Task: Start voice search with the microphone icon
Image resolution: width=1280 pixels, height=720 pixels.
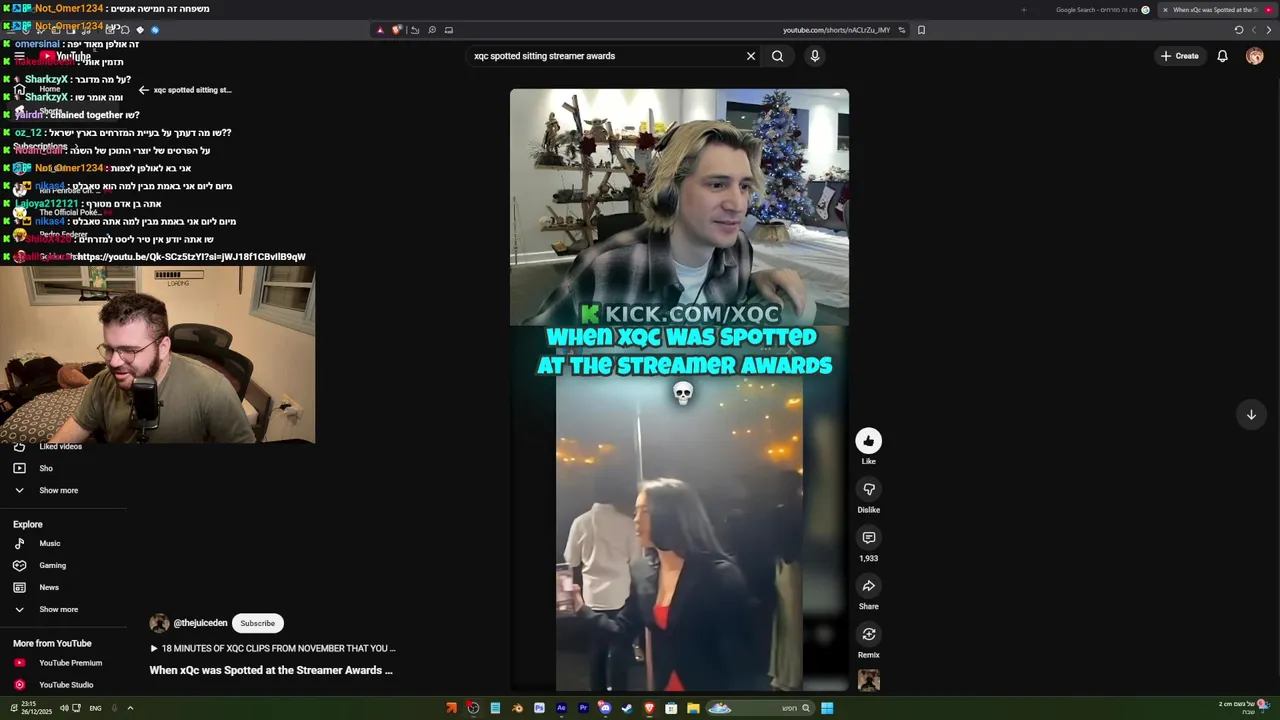Action: coord(815,56)
